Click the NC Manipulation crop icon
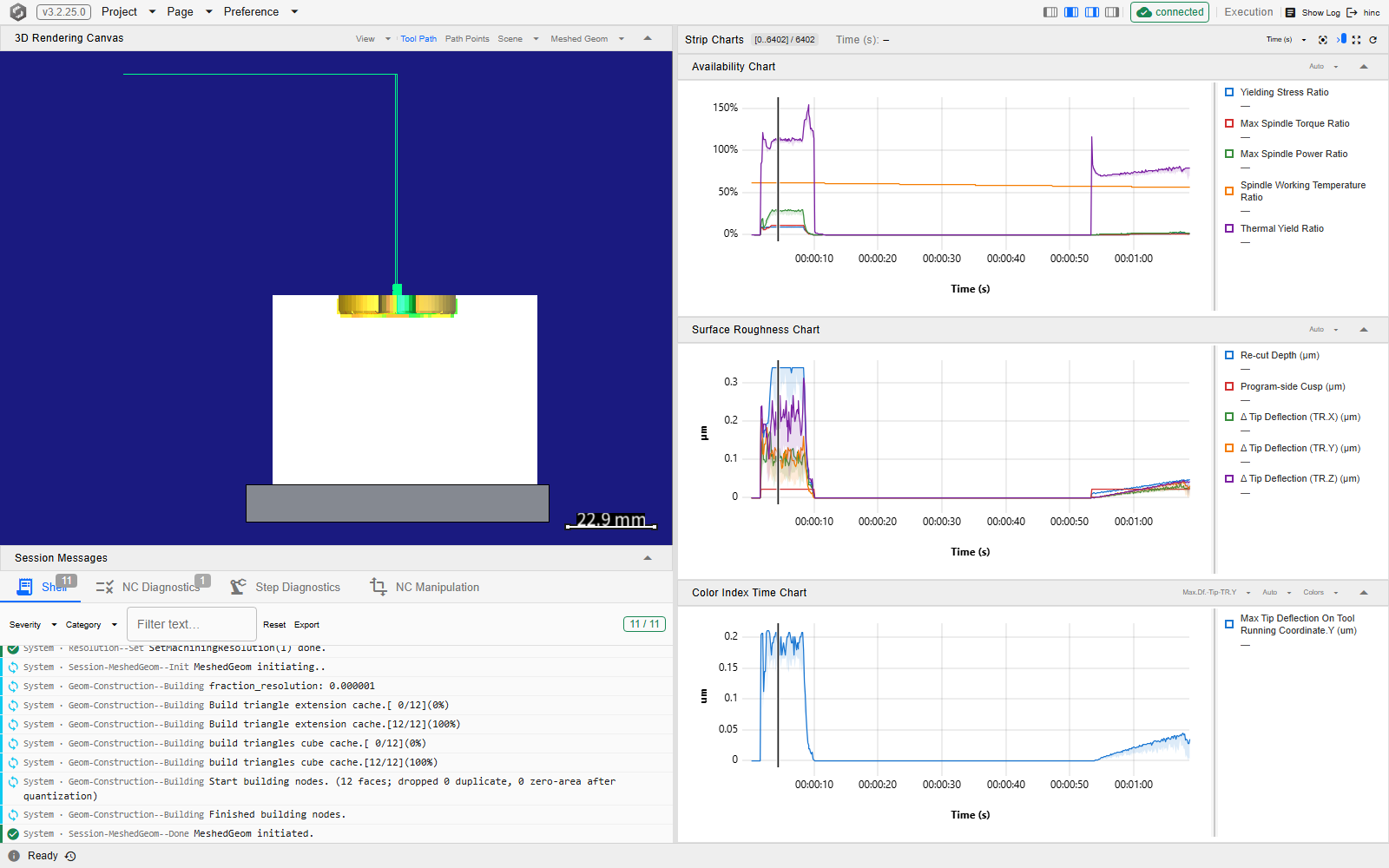Screen dimensions: 1389x868 coord(378,587)
